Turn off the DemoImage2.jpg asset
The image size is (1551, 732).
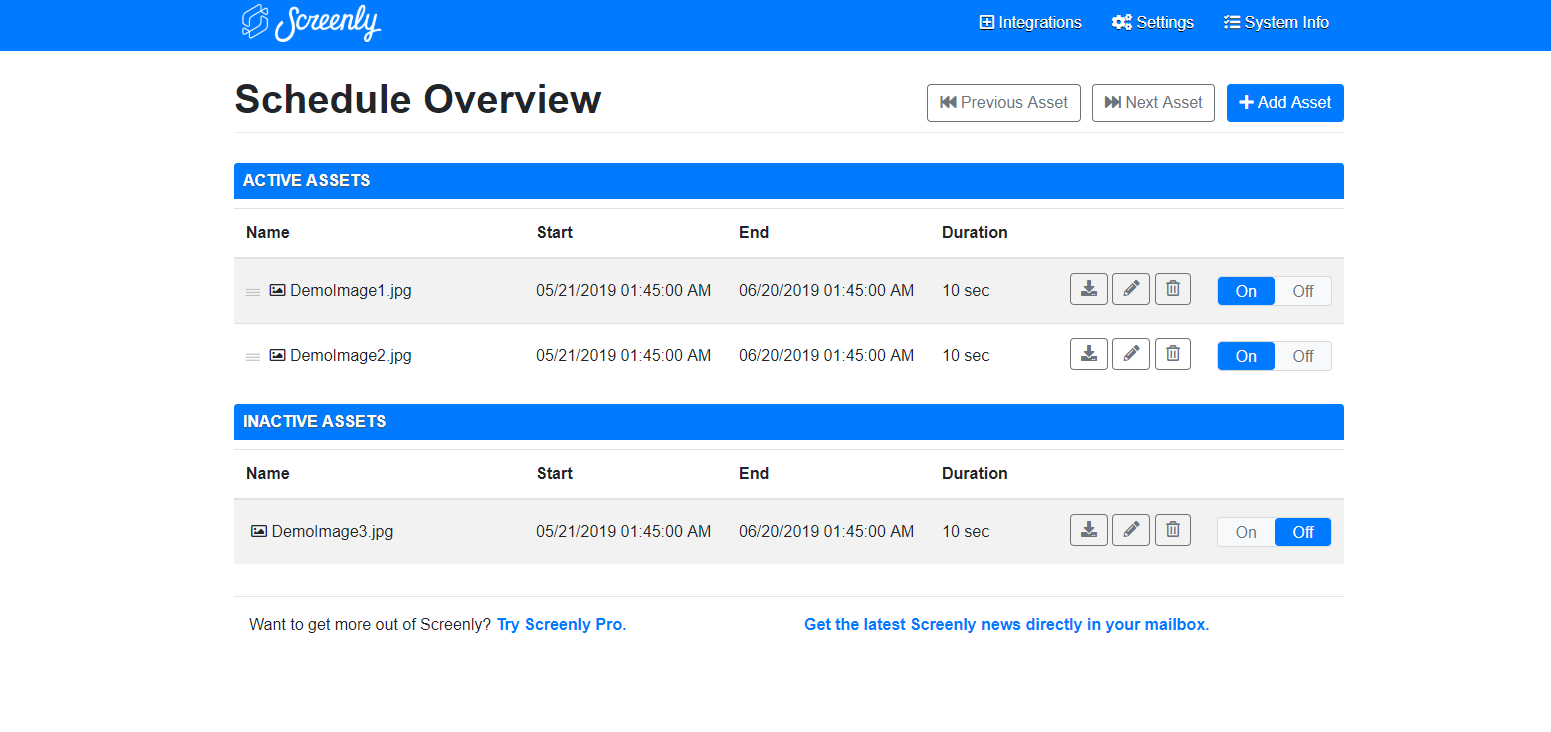pyautogui.click(x=1302, y=356)
